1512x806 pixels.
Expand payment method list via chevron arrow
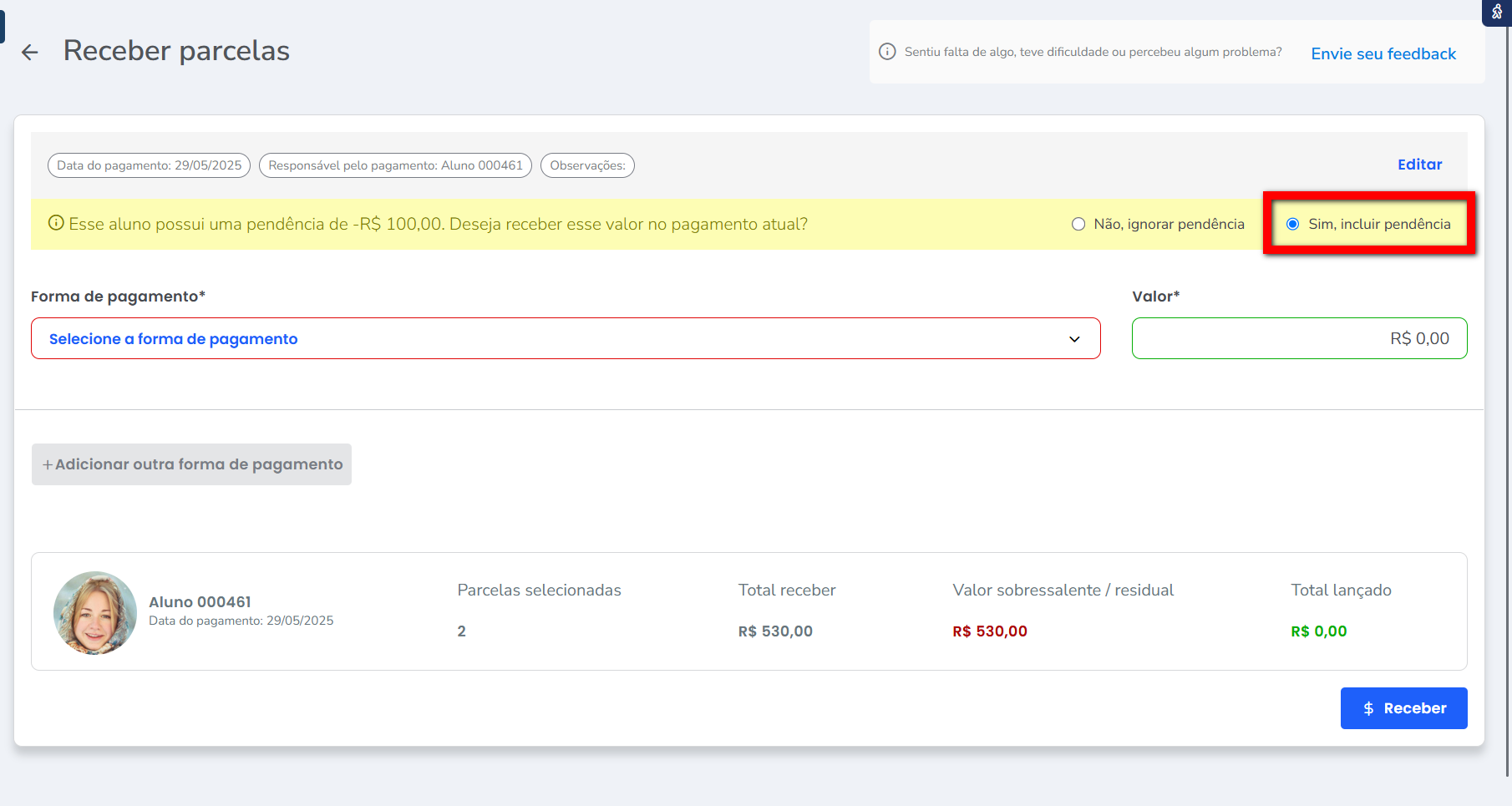click(x=1074, y=339)
